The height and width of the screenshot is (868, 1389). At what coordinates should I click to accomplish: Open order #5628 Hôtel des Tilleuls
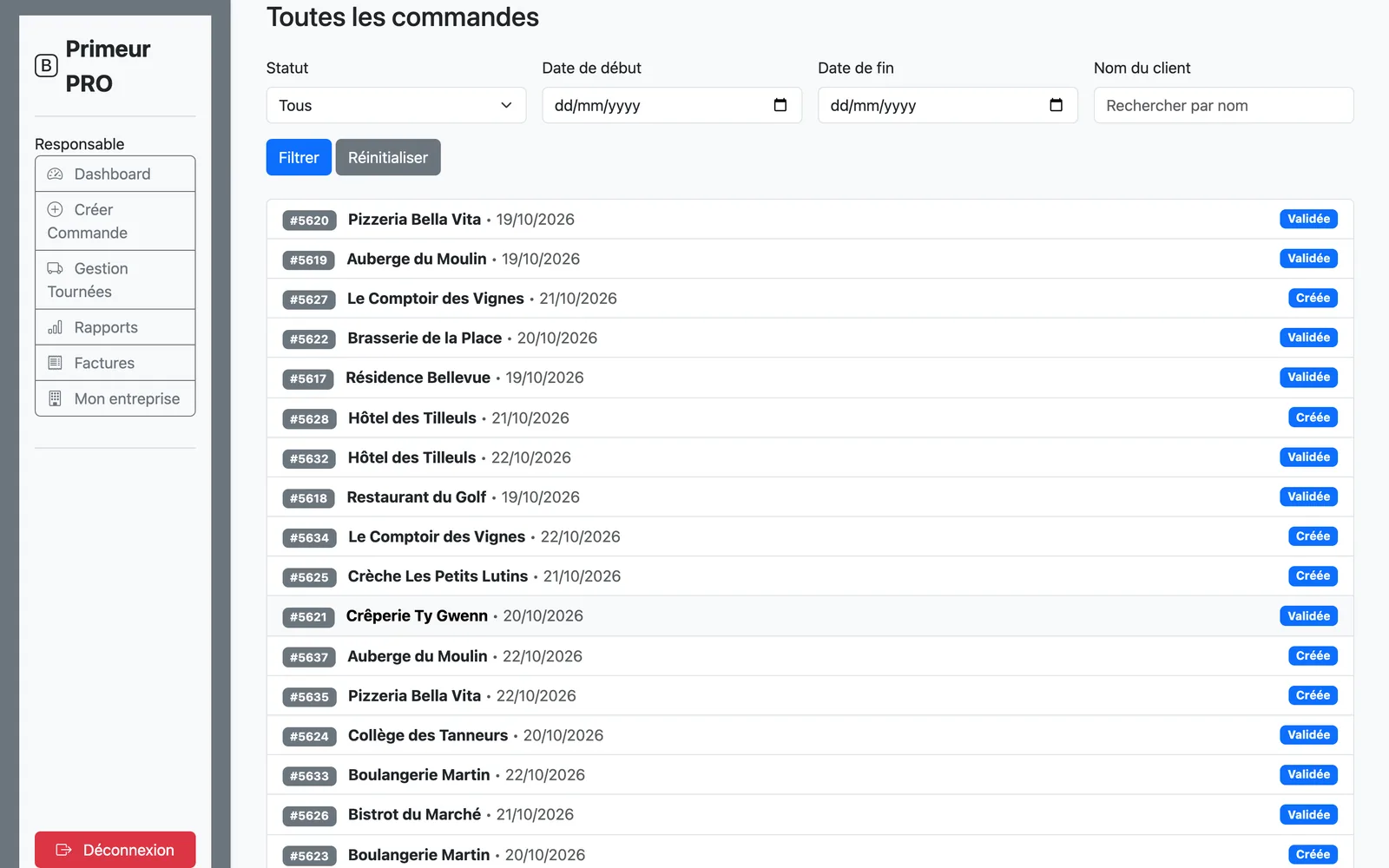pyautogui.click(x=810, y=418)
